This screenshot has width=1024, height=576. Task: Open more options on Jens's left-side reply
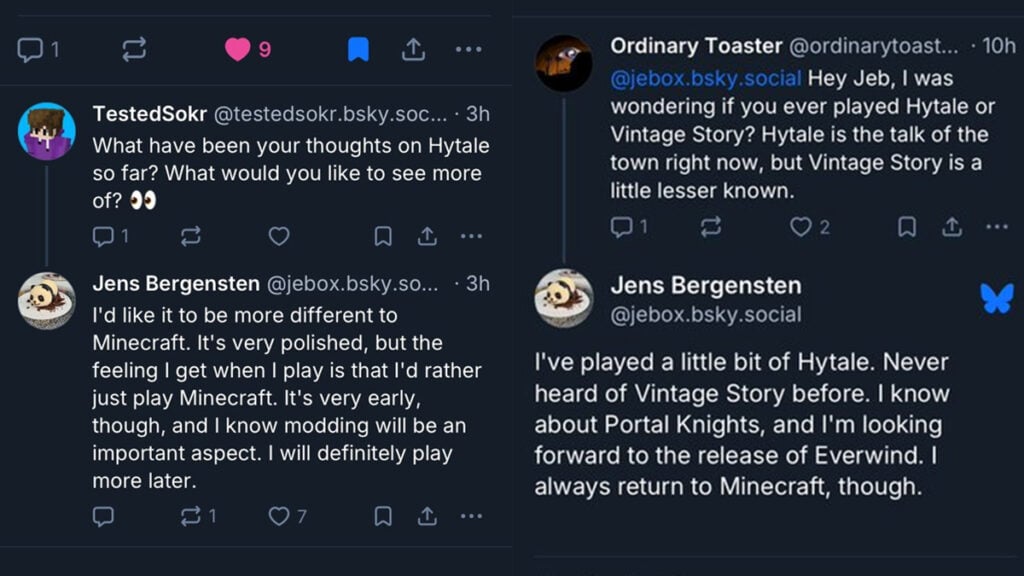[470, 516]
